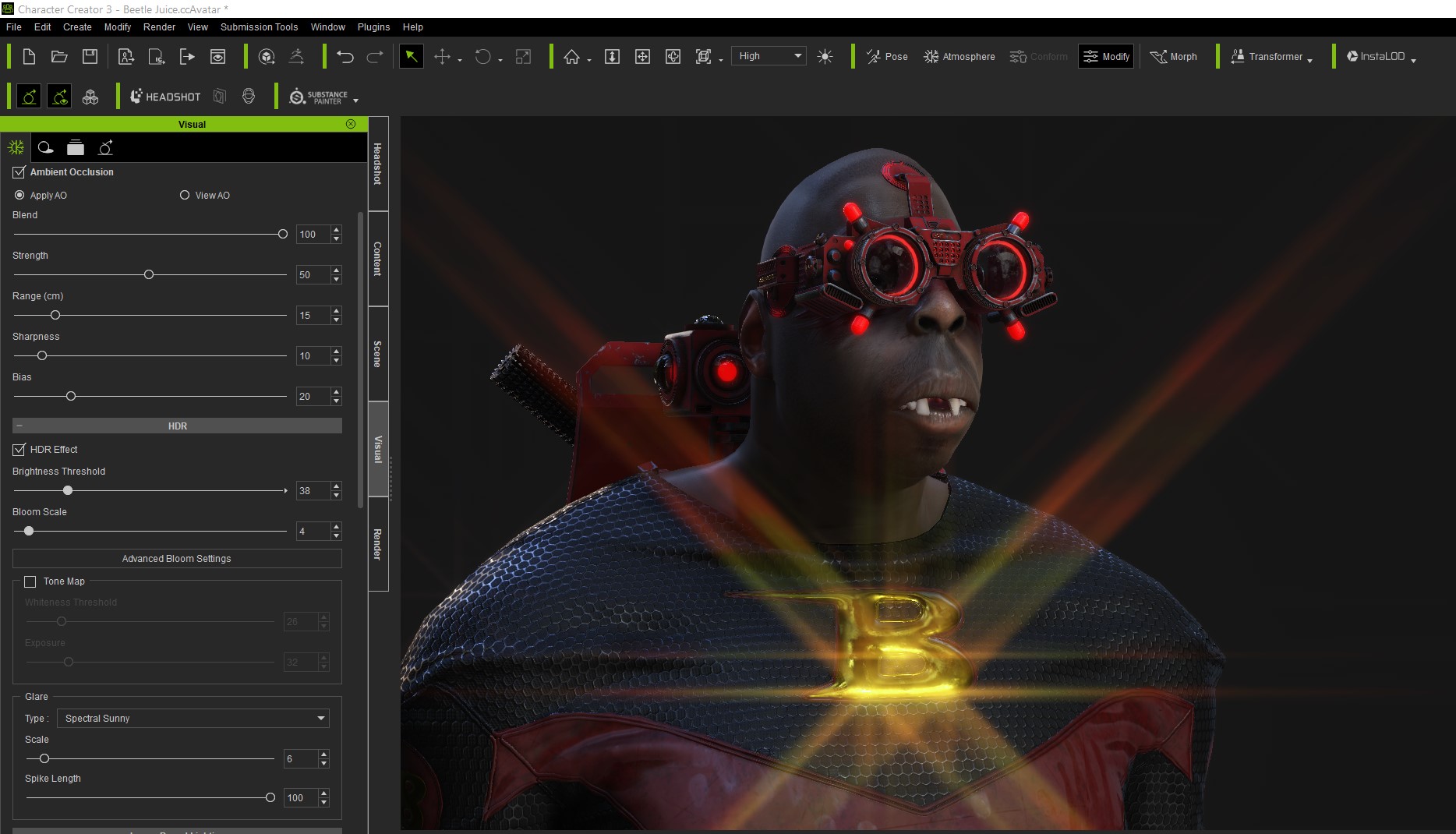Switch to the Content side tab
The height and width of the screenshot is (834, 1456).
(x=378, y=259)
